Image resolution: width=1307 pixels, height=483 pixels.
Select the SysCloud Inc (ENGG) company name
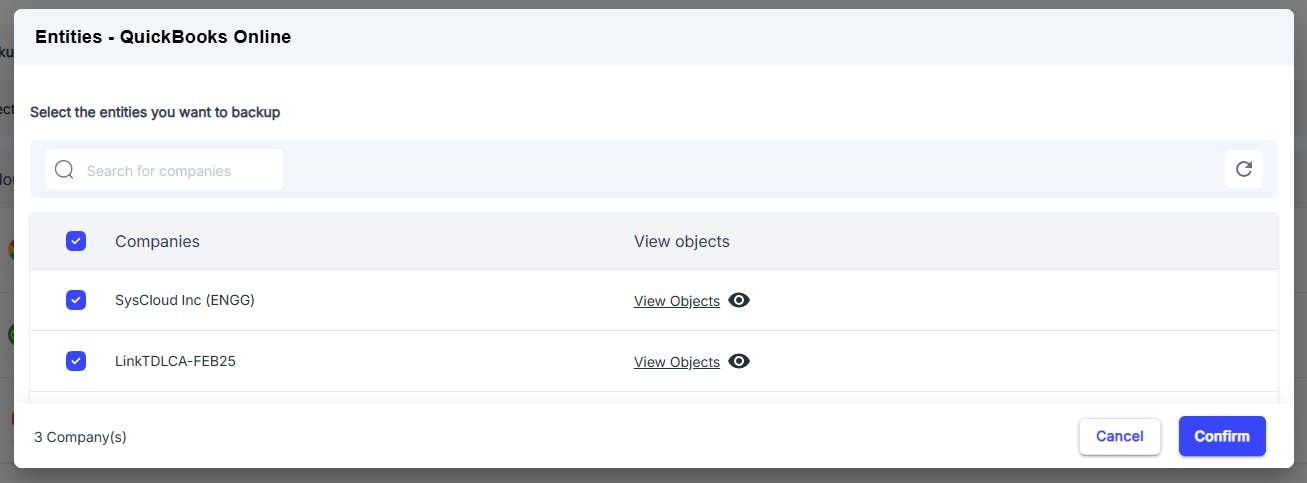coord(185,300)
